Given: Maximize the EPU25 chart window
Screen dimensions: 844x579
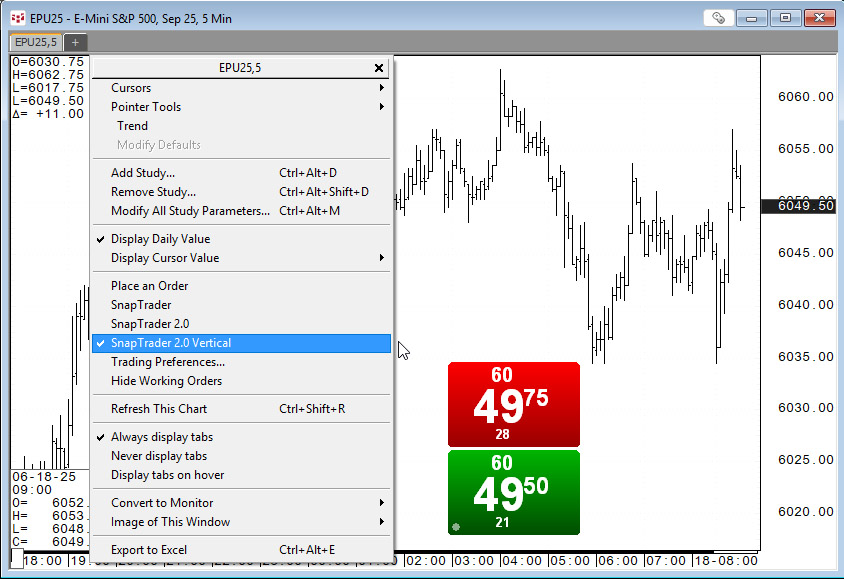Looking at the screenshot, I should click(785, 18).
